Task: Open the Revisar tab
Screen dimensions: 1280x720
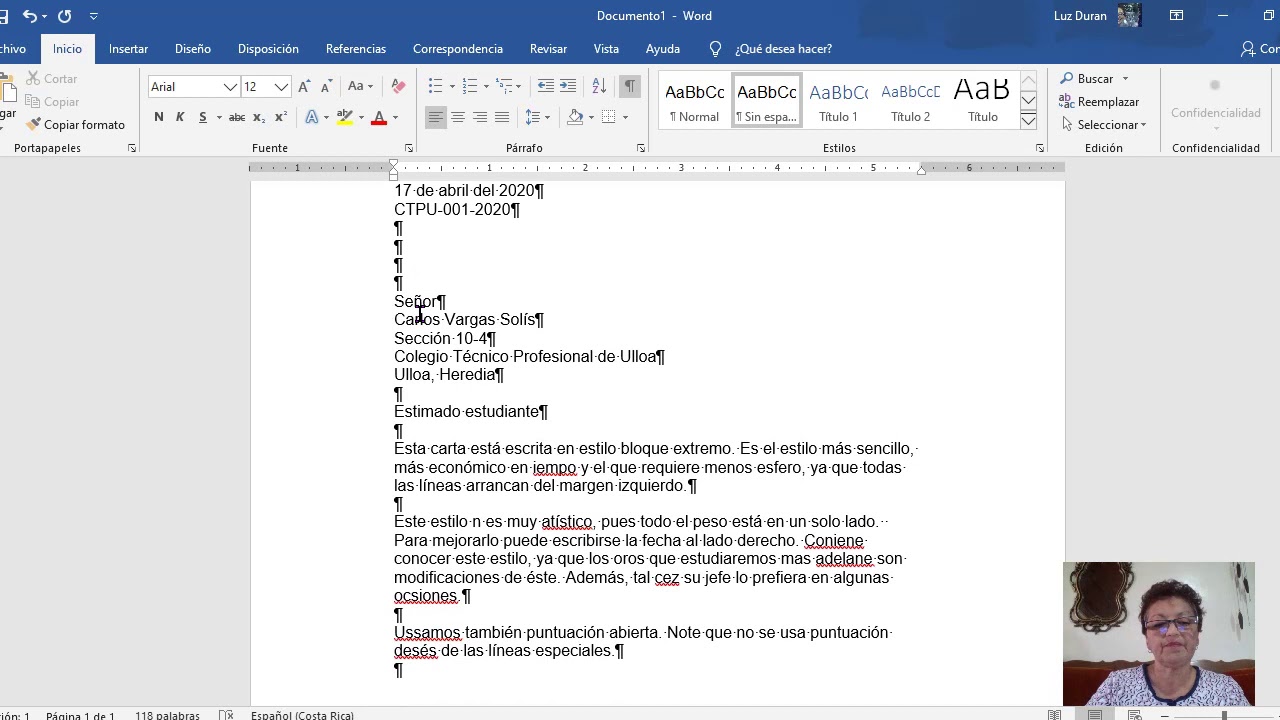Action: (548, 49)
